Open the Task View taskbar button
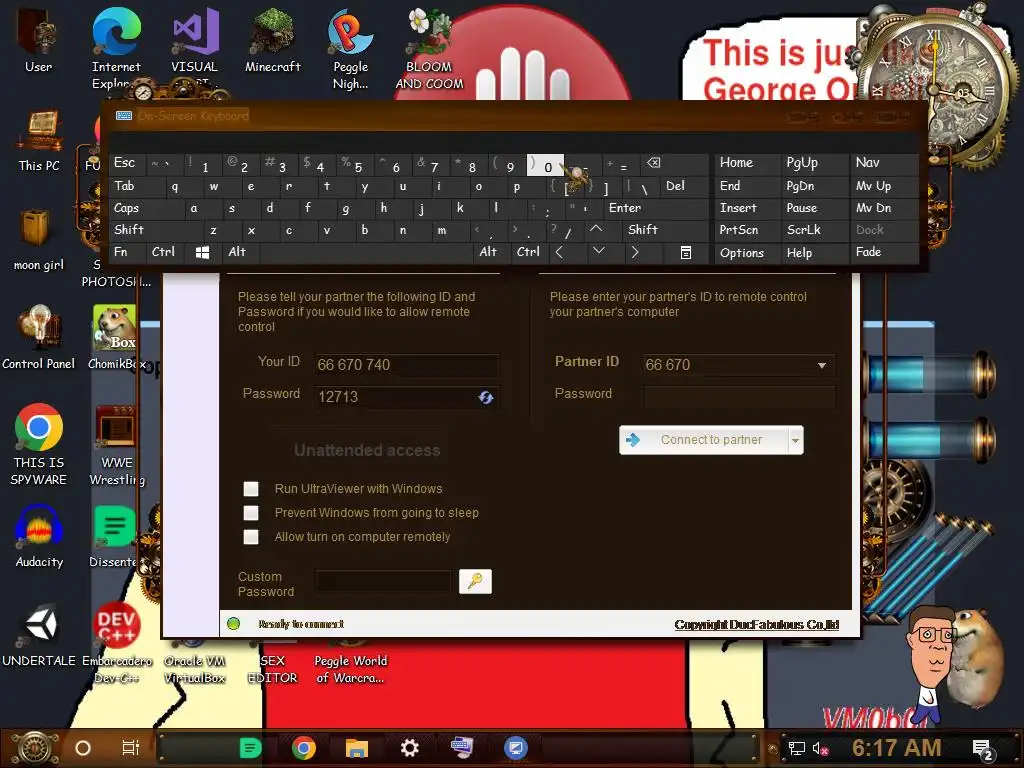Screen dimensions: 1024x768 tap(131, 748)
